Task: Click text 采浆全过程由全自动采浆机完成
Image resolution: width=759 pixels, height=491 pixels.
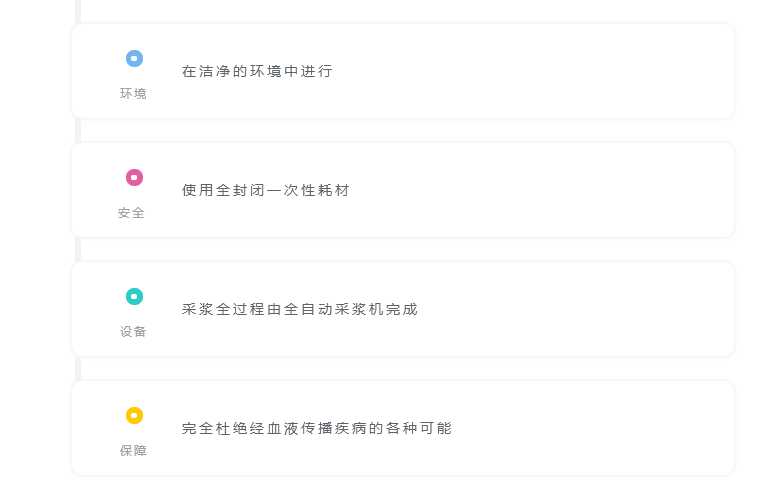Action: 300,309
